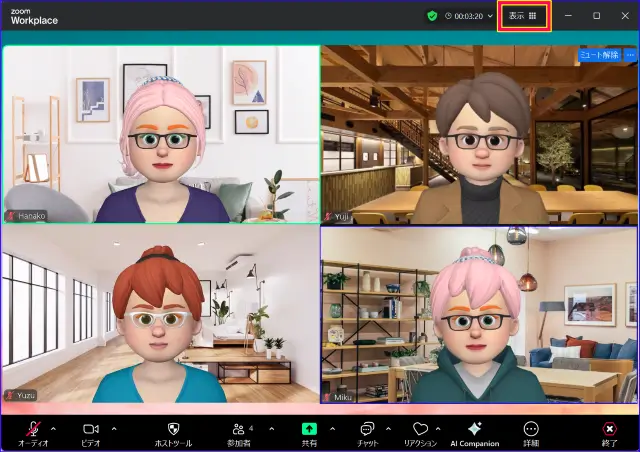Open the three-dot menu on Yuji's tile
The width and height of the screenshot is (640, 452).
(x=630, y=55)
